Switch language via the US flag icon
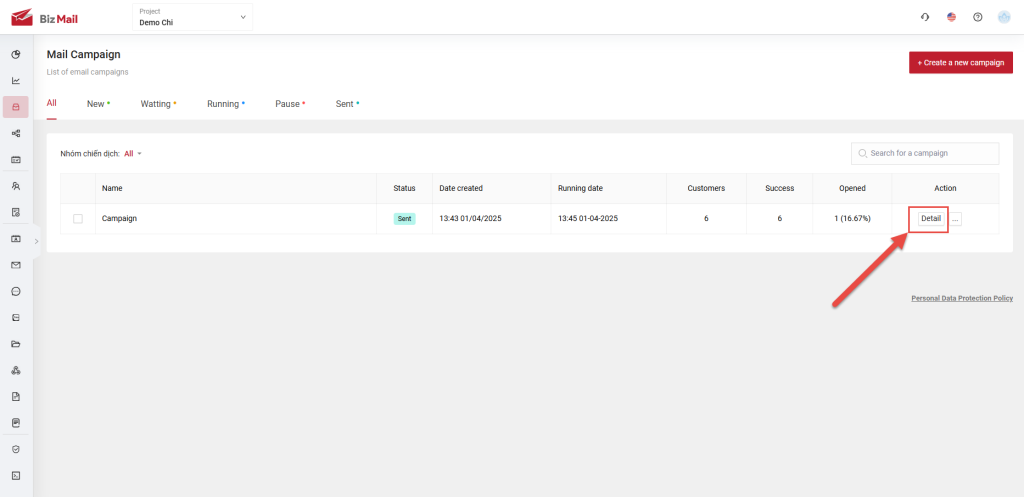The image size is (1024, 497). 951,17
